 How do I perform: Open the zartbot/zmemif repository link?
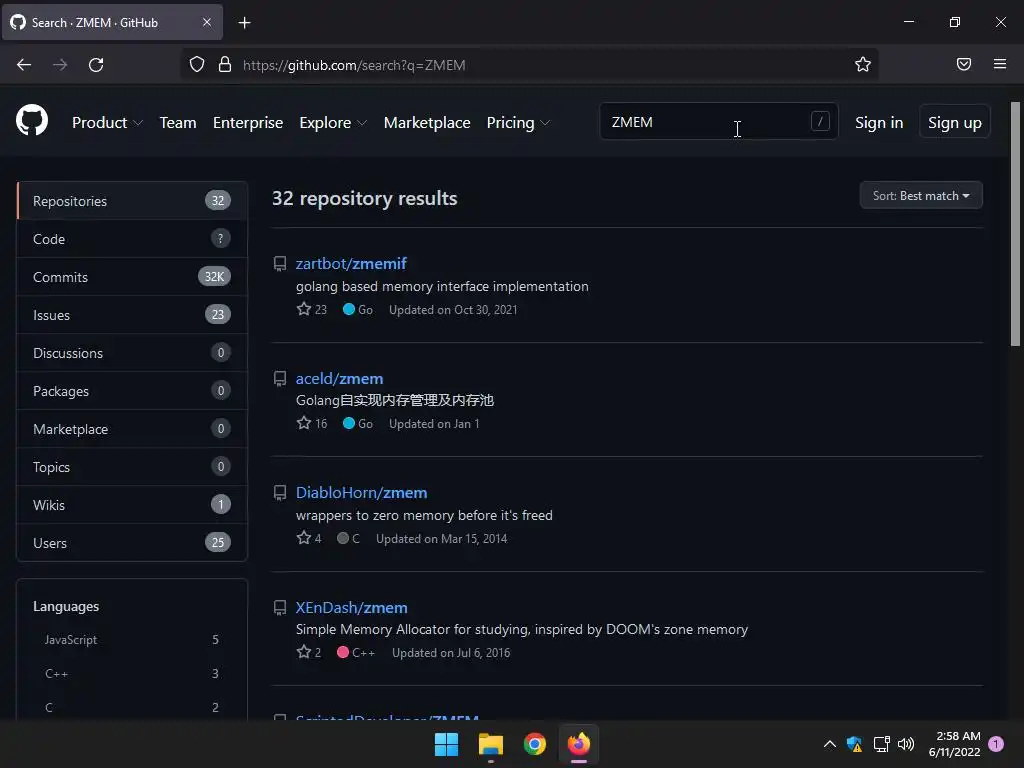coord(351,263)
